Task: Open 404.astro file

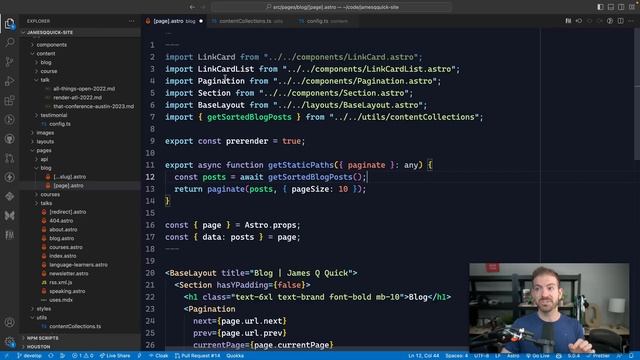Action: tap(80, 221)
